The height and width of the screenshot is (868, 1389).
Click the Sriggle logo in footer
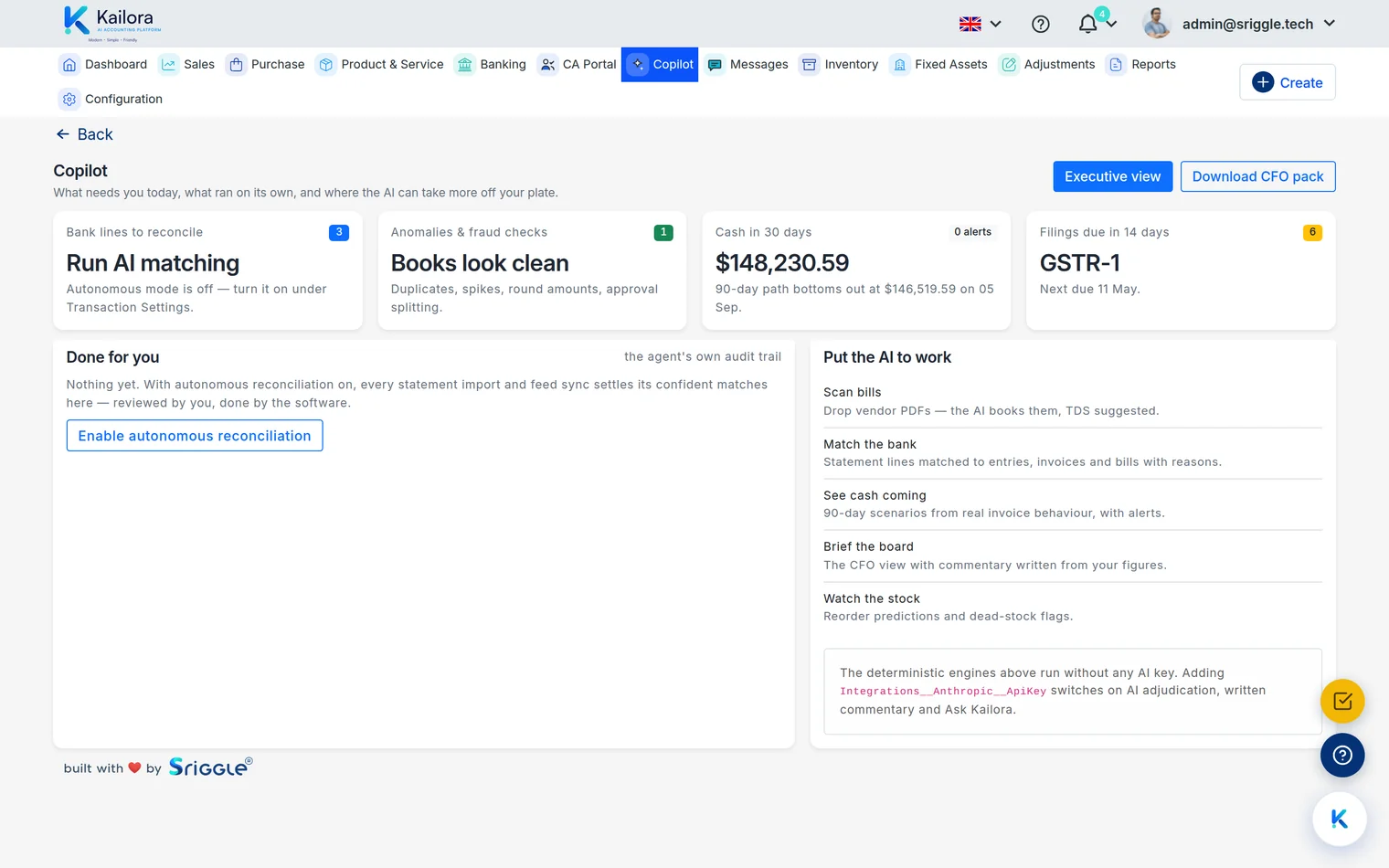click(210, 767)
